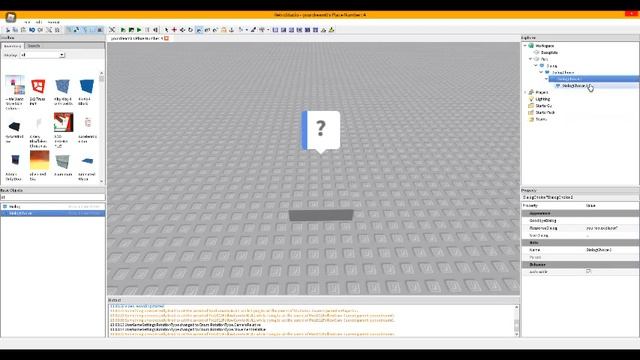Viewport: 640px width, 360px height.
Task: Click the orange-yellow gradient toolbox thumbnail
Action: click(x=39, y=160)
